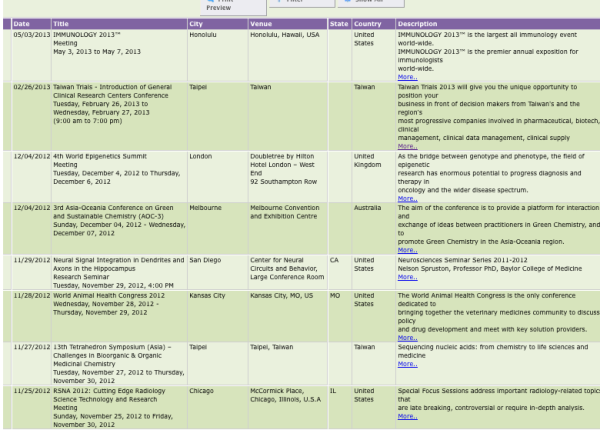This screenshot has height=430, width=600.
Task: Open More link for Epigenetics Summit description
Action: 406,199
